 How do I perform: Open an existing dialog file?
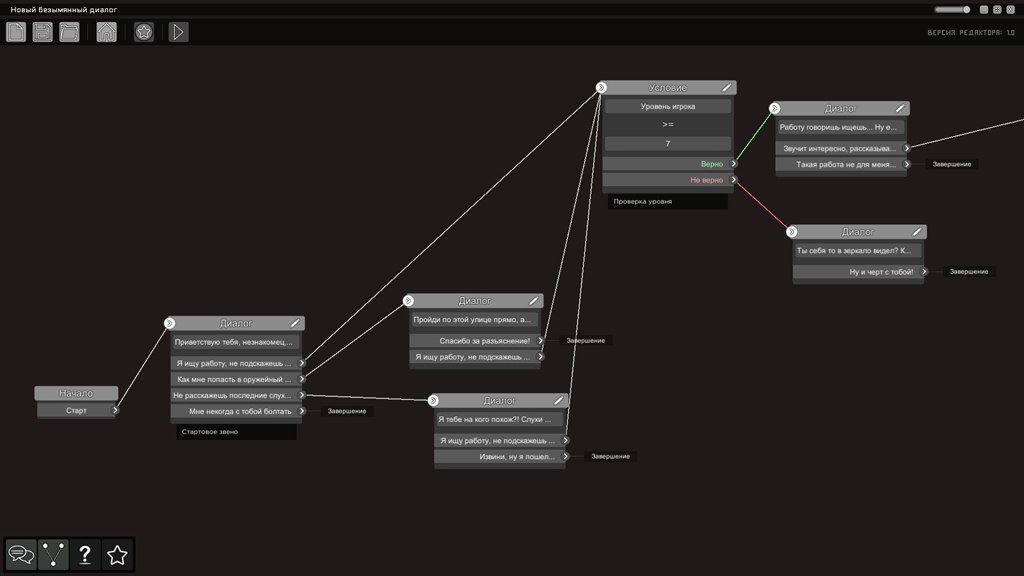[68, 32]
